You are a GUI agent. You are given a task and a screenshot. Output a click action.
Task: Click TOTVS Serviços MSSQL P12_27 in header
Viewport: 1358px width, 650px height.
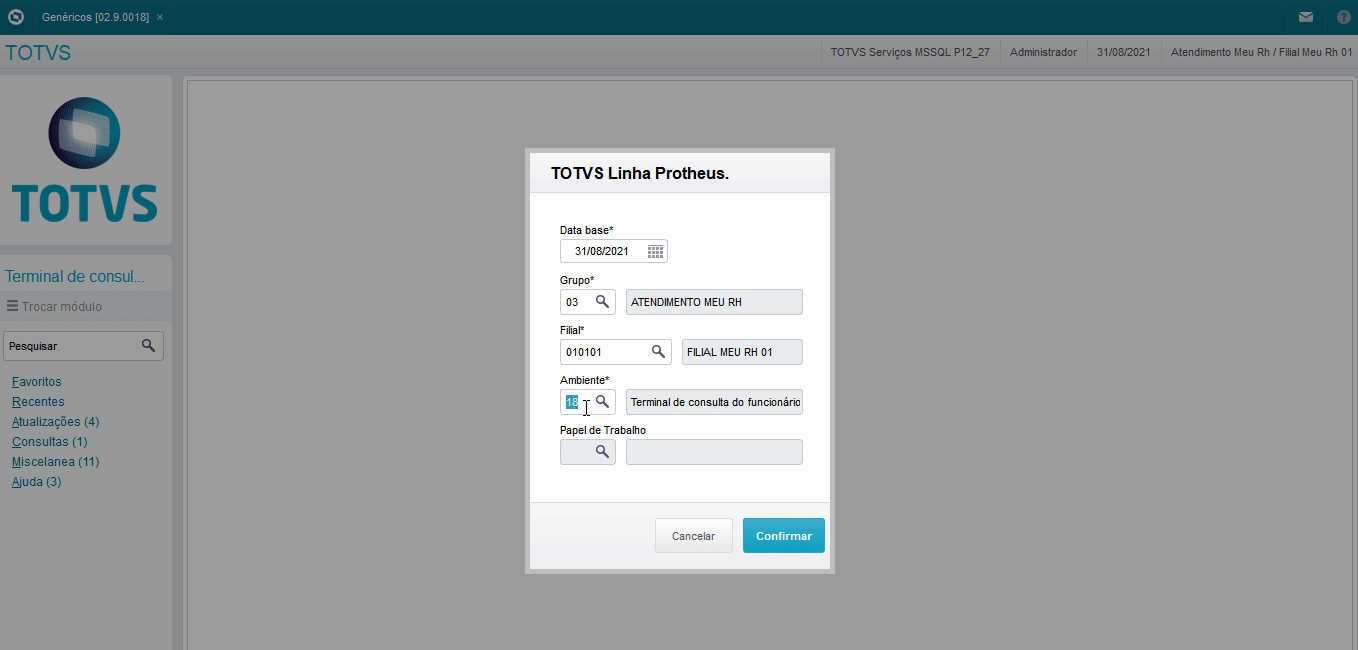tap(910, 52)
